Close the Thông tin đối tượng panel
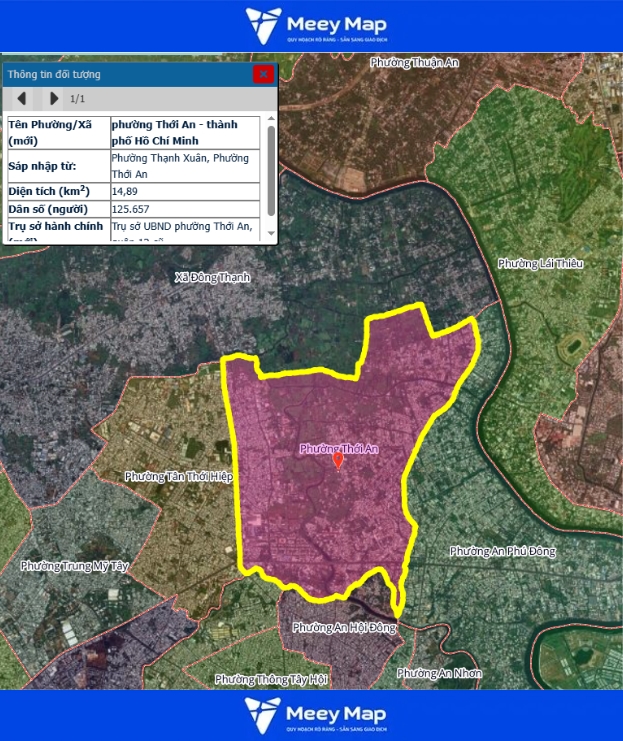 point(263,74)
